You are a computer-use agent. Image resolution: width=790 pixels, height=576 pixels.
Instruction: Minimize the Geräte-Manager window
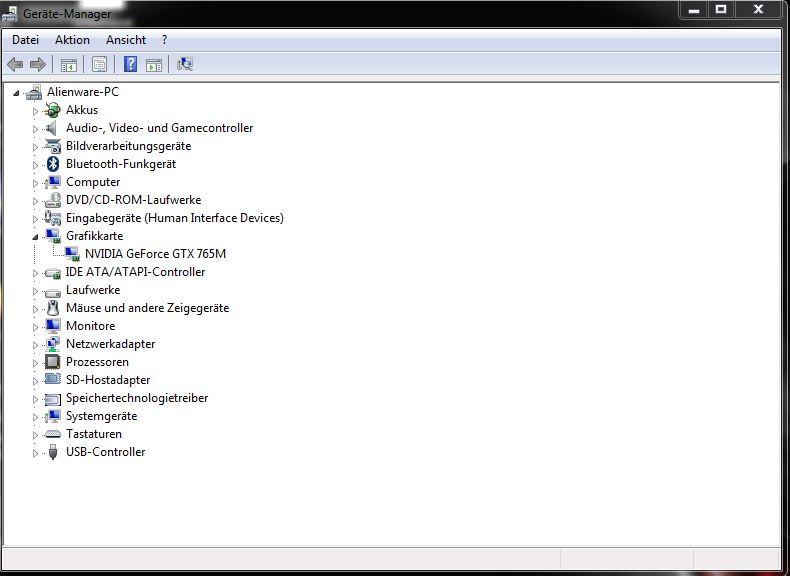[694, 9]
